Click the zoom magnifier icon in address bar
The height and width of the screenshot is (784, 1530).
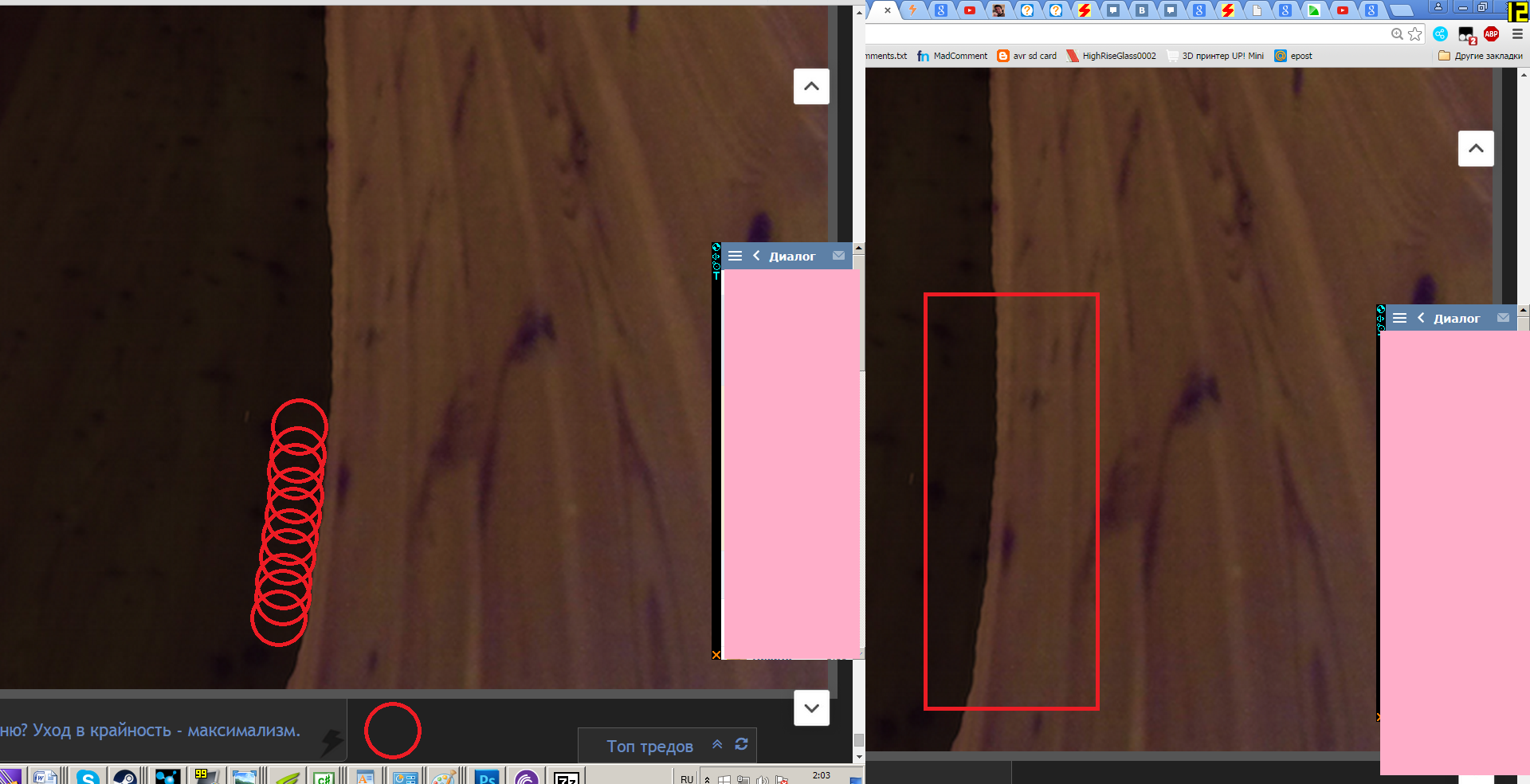1397,33
